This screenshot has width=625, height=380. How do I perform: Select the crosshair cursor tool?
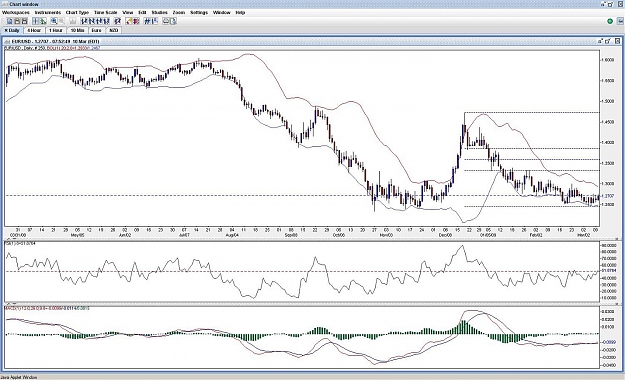[35, 22]
